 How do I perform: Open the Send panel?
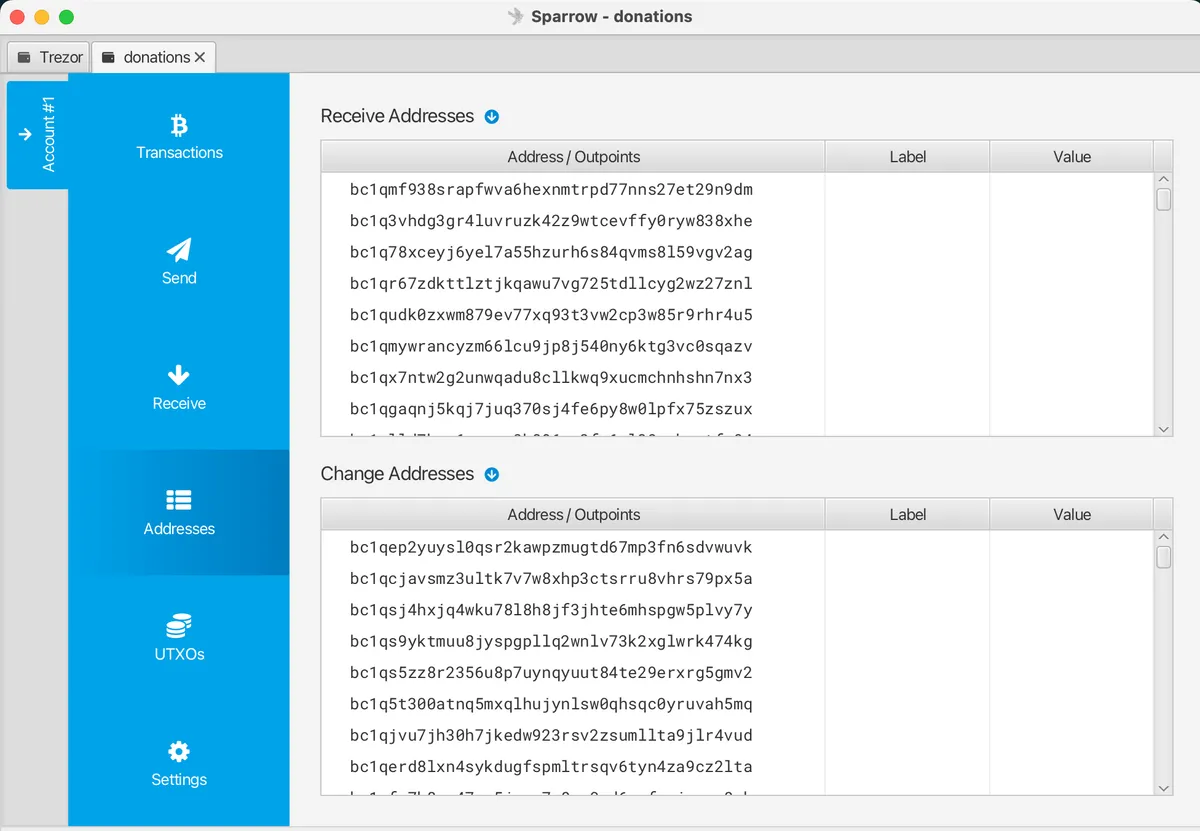pos(179,261)
